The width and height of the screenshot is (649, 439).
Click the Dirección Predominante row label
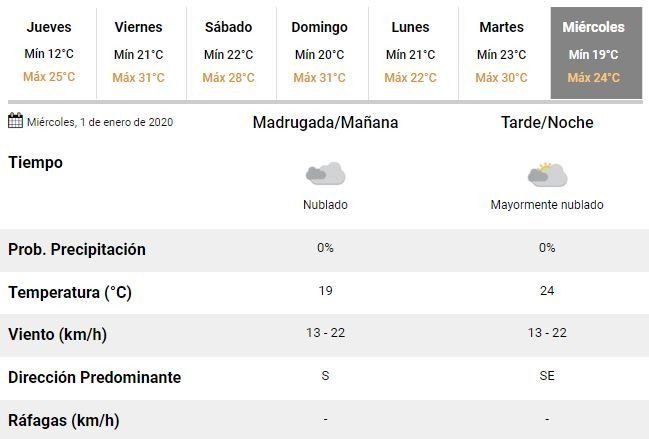click(95, 378)
